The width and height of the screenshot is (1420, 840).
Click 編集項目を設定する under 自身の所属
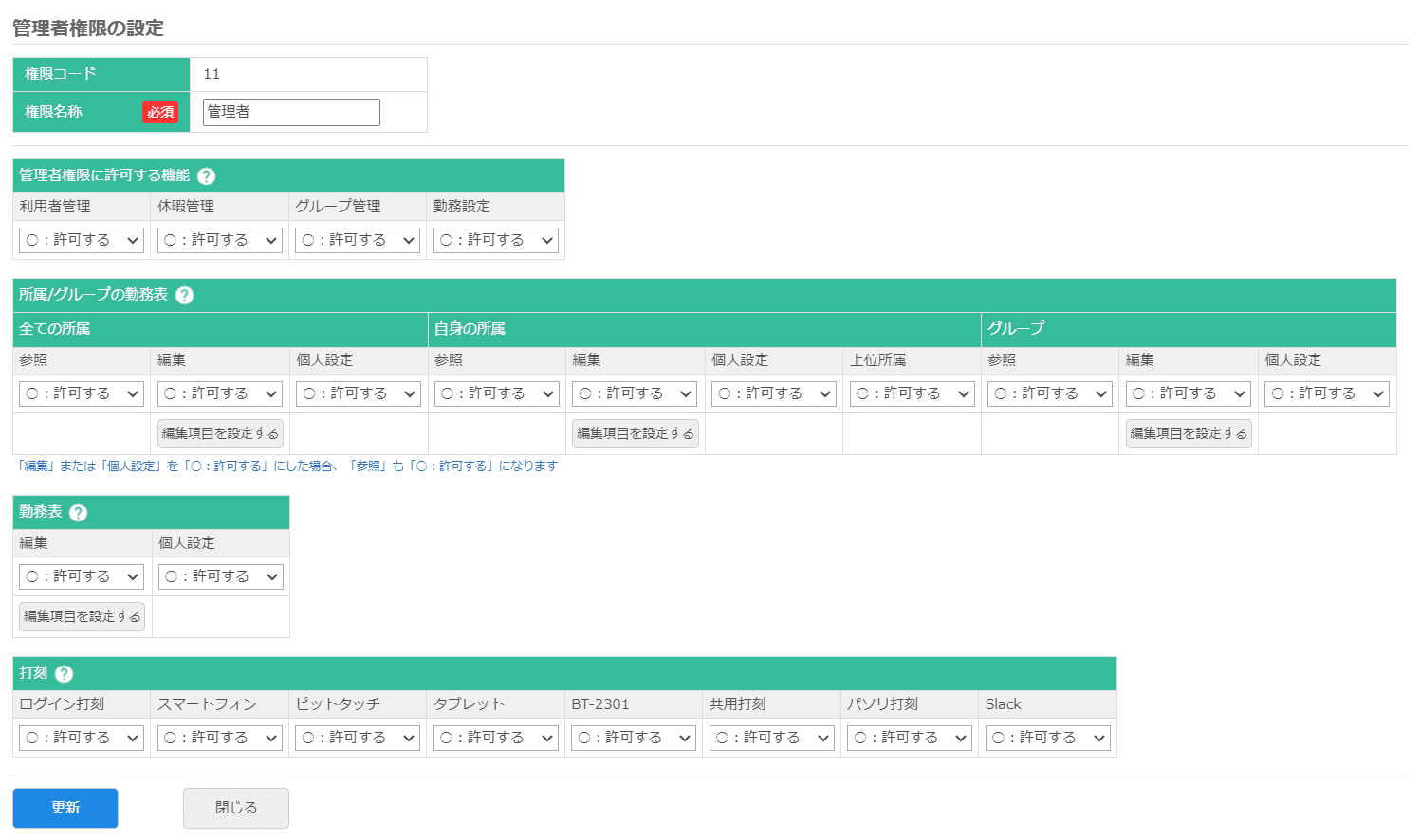[636, 433]
